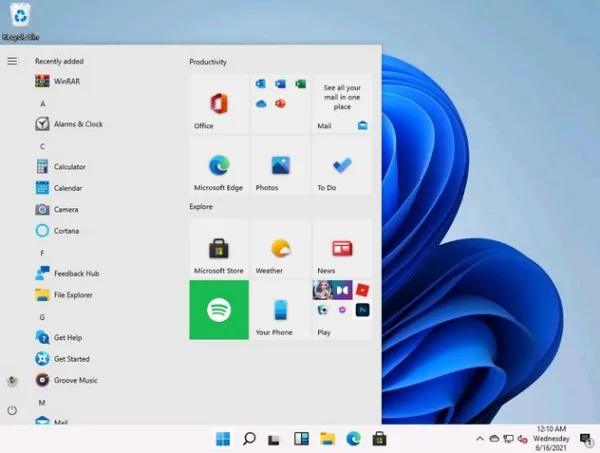Show hidden system tray icons chevron

click(479, 439)
